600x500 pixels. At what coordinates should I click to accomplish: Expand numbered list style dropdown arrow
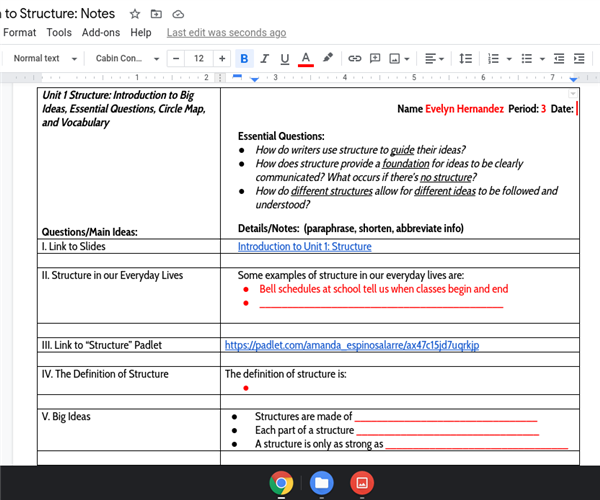509,59
